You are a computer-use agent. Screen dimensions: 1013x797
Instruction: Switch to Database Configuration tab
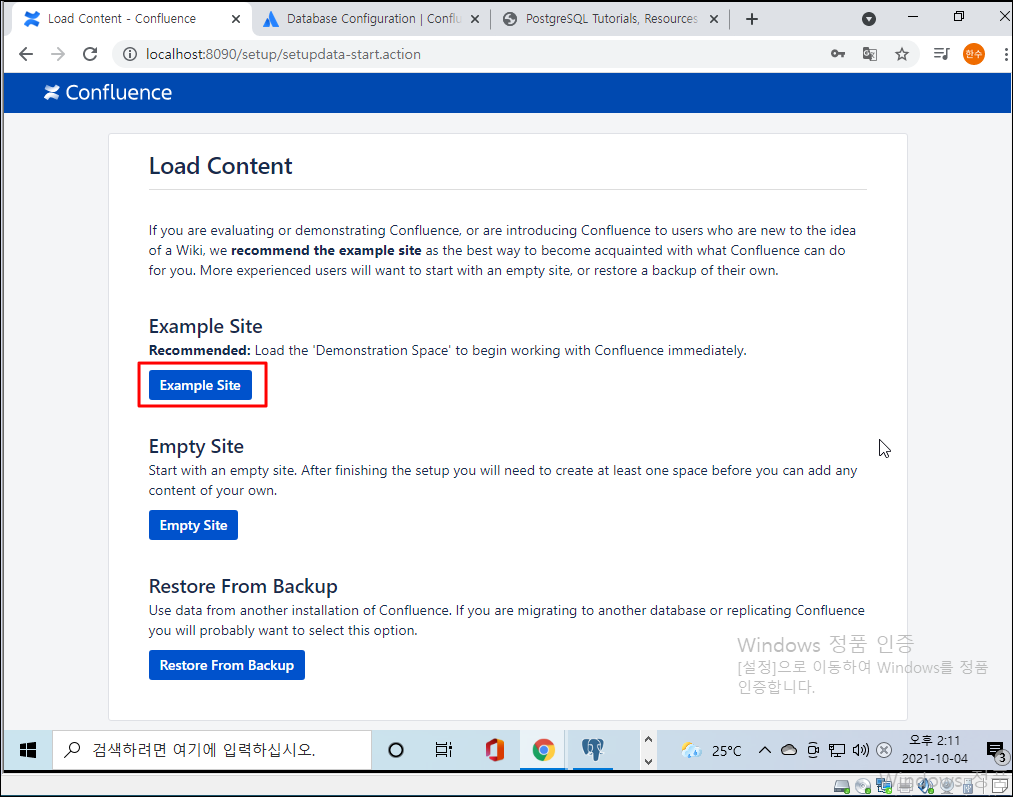tap(371, 19)
